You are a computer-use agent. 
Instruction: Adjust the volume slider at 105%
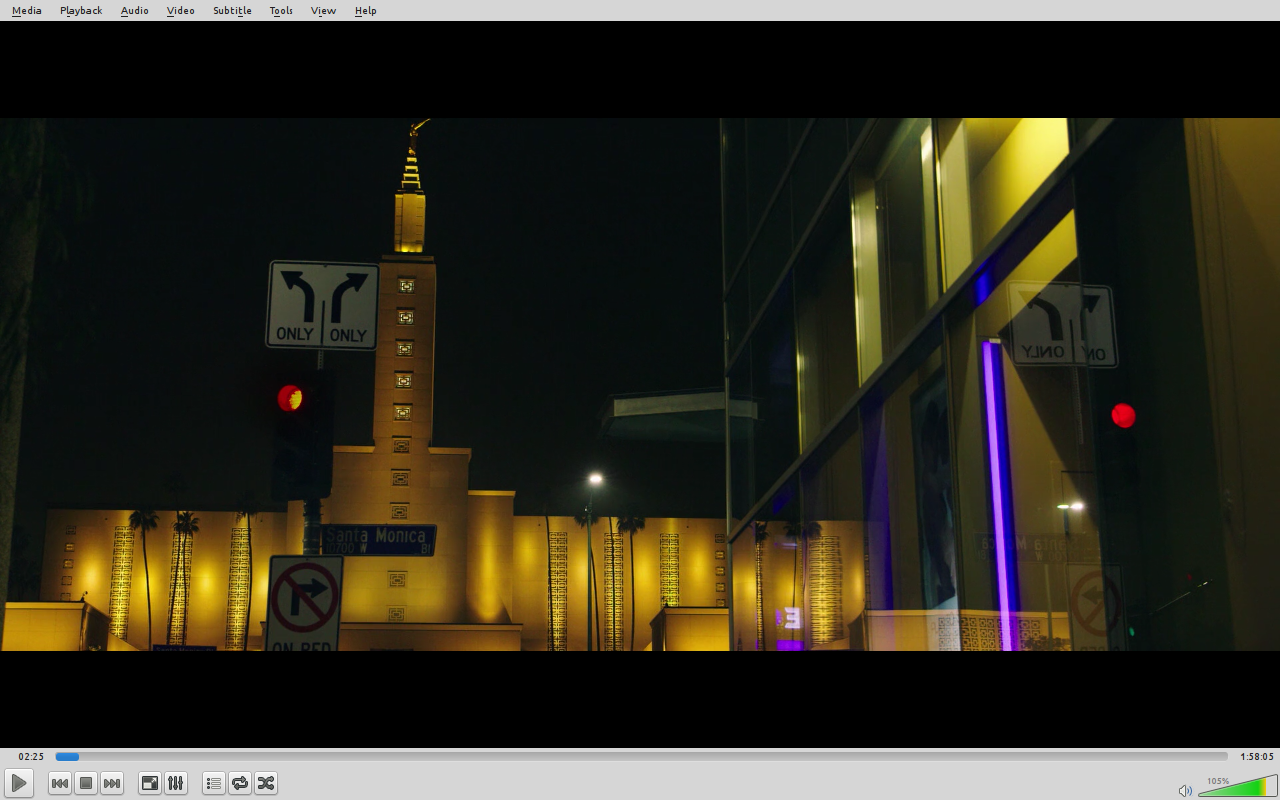tap(1238, 786)
